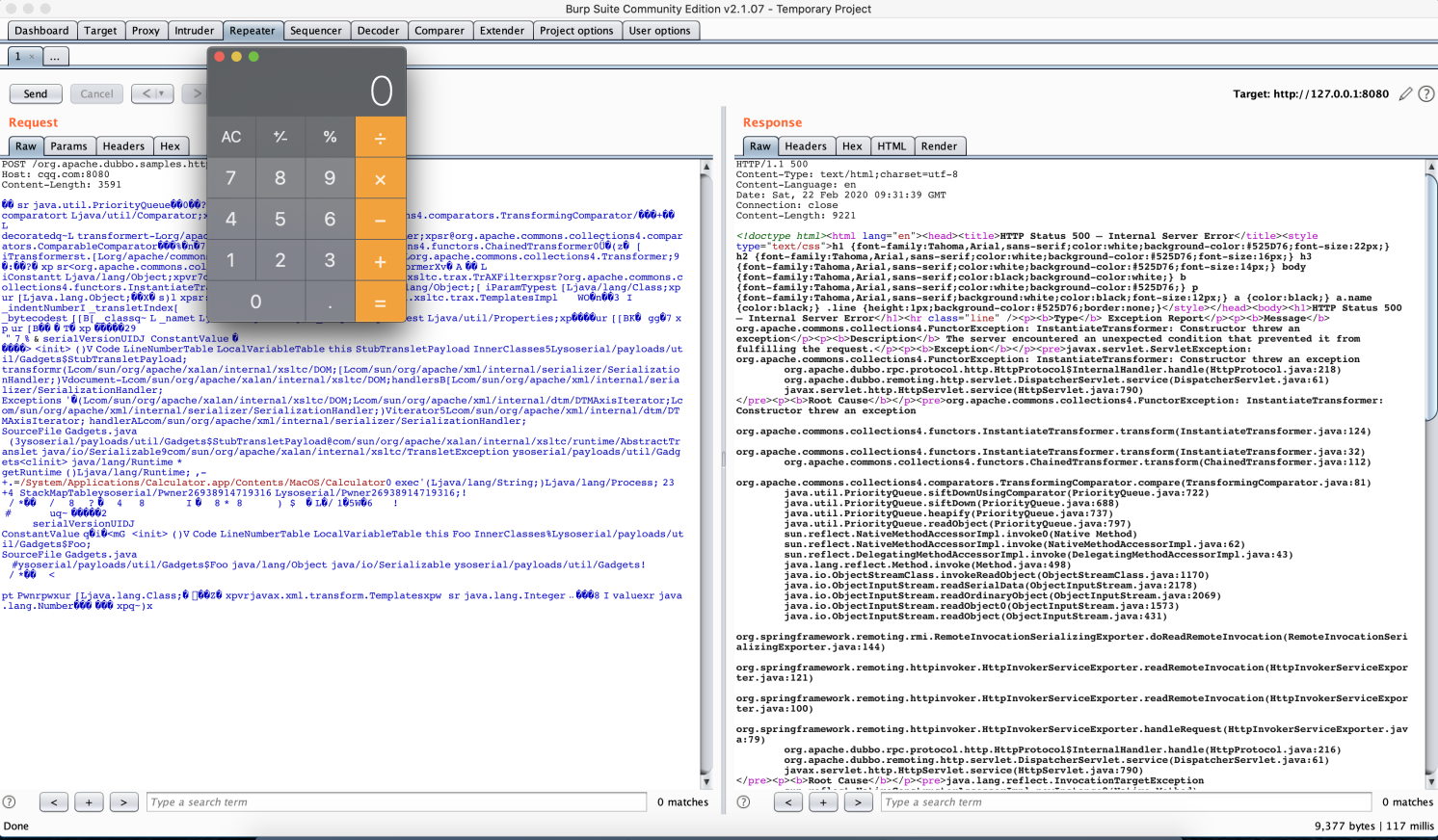The height and width of the screenshot is (840, 1438).
Task: Click the 5 key on Calculator
Action: 280,220
